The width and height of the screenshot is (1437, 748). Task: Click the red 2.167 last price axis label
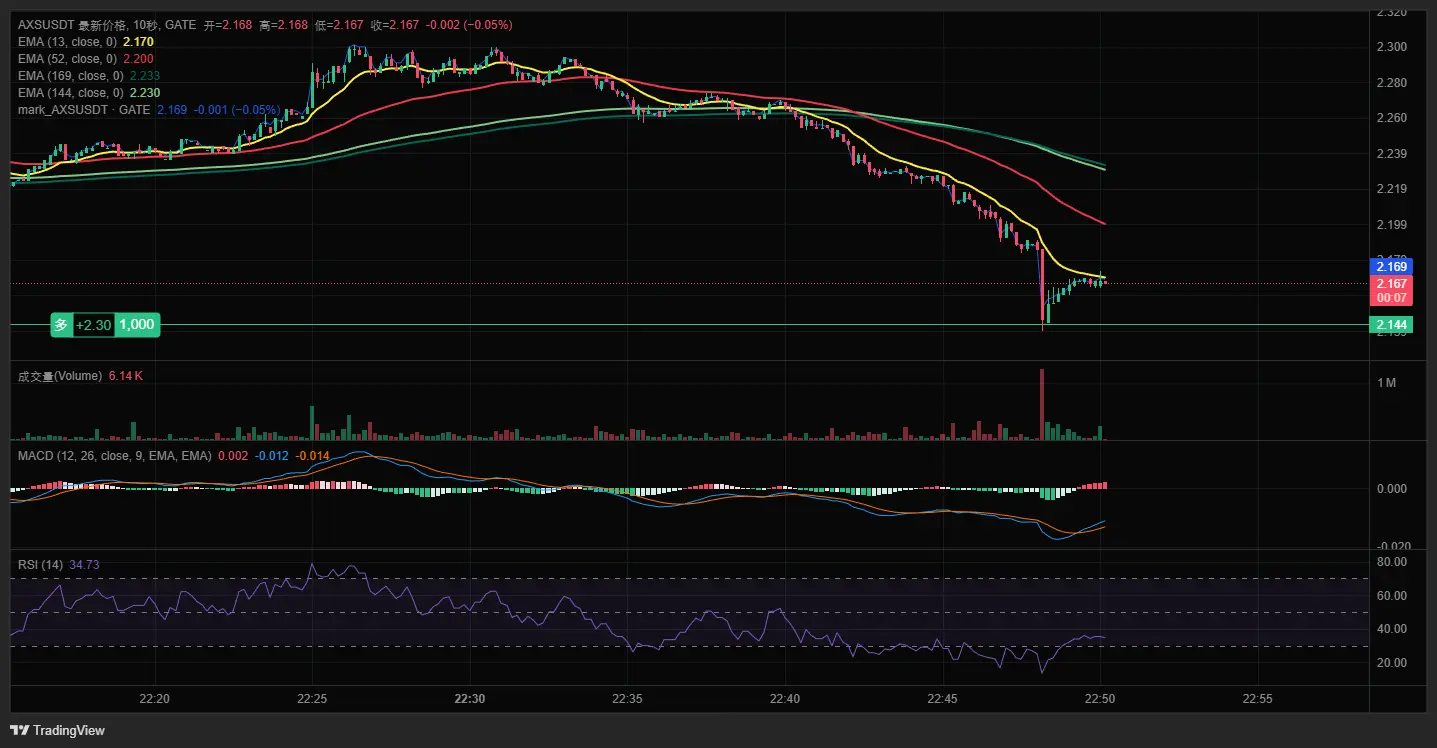(x=1392, y=284)
